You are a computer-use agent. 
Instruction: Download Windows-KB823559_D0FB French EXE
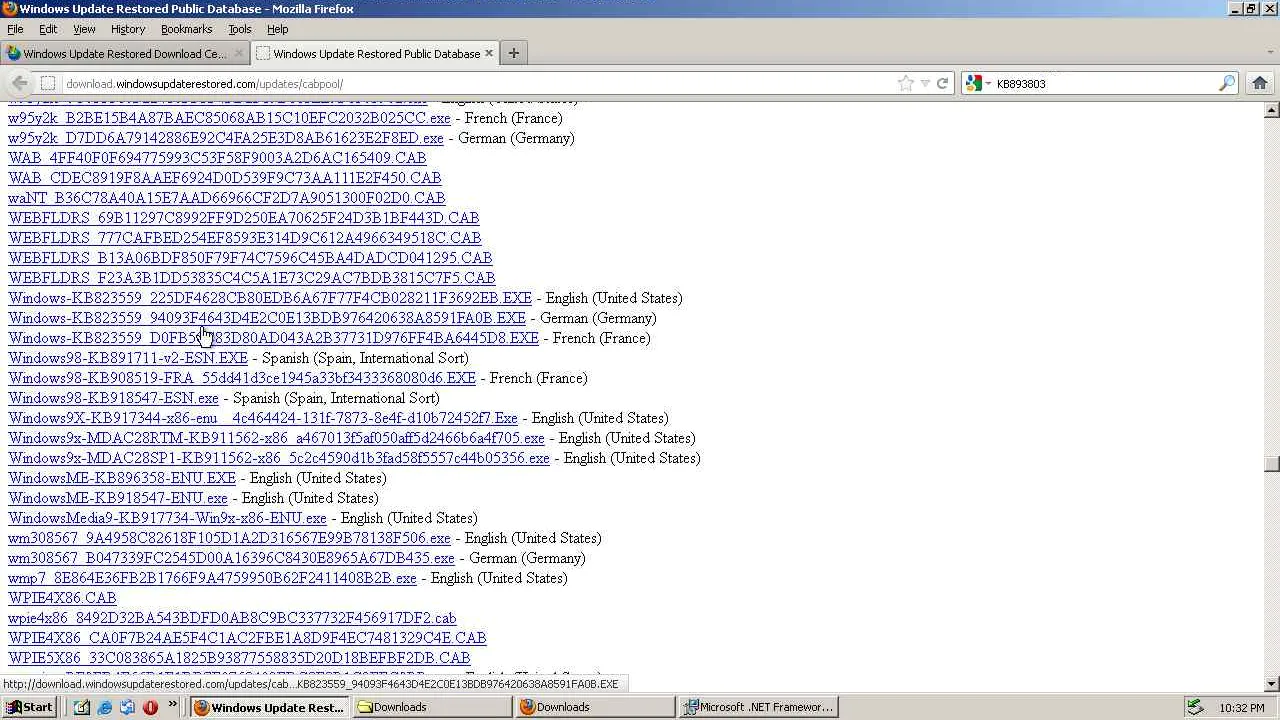[x=273, y=338]
